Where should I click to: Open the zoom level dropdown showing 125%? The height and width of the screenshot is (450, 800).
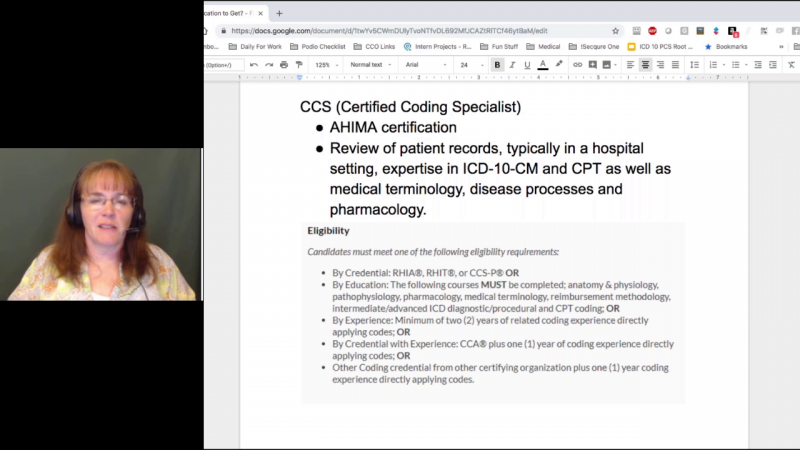pyautogui.click(x=327, y=65)
